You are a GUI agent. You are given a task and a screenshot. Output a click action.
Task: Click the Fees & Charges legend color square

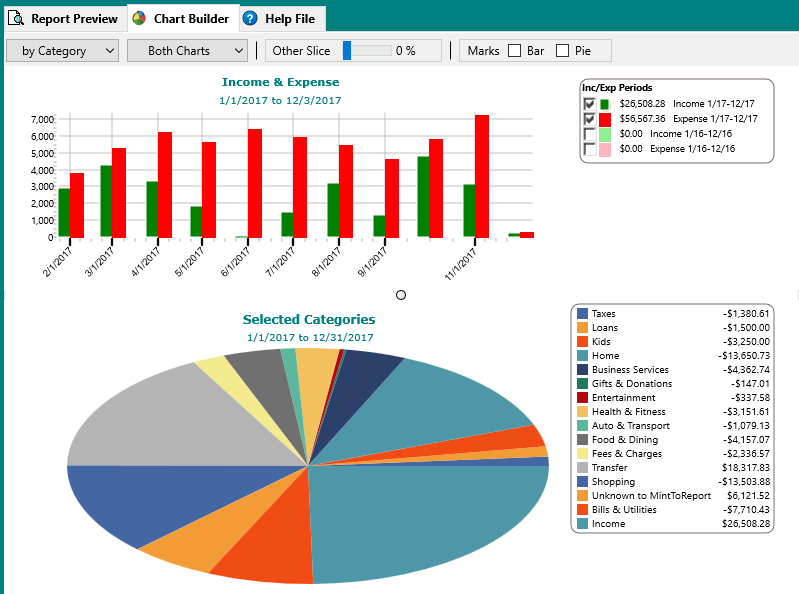point(582,453)
